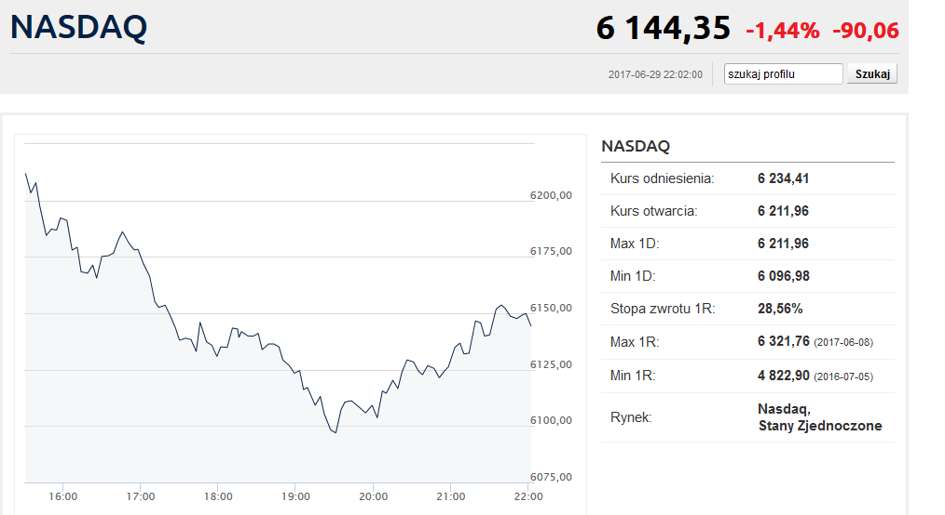Click the 'Min 1D:' label
Viewport: 945px width, 515px height.
pyautogui.click(x=632, y=276)
